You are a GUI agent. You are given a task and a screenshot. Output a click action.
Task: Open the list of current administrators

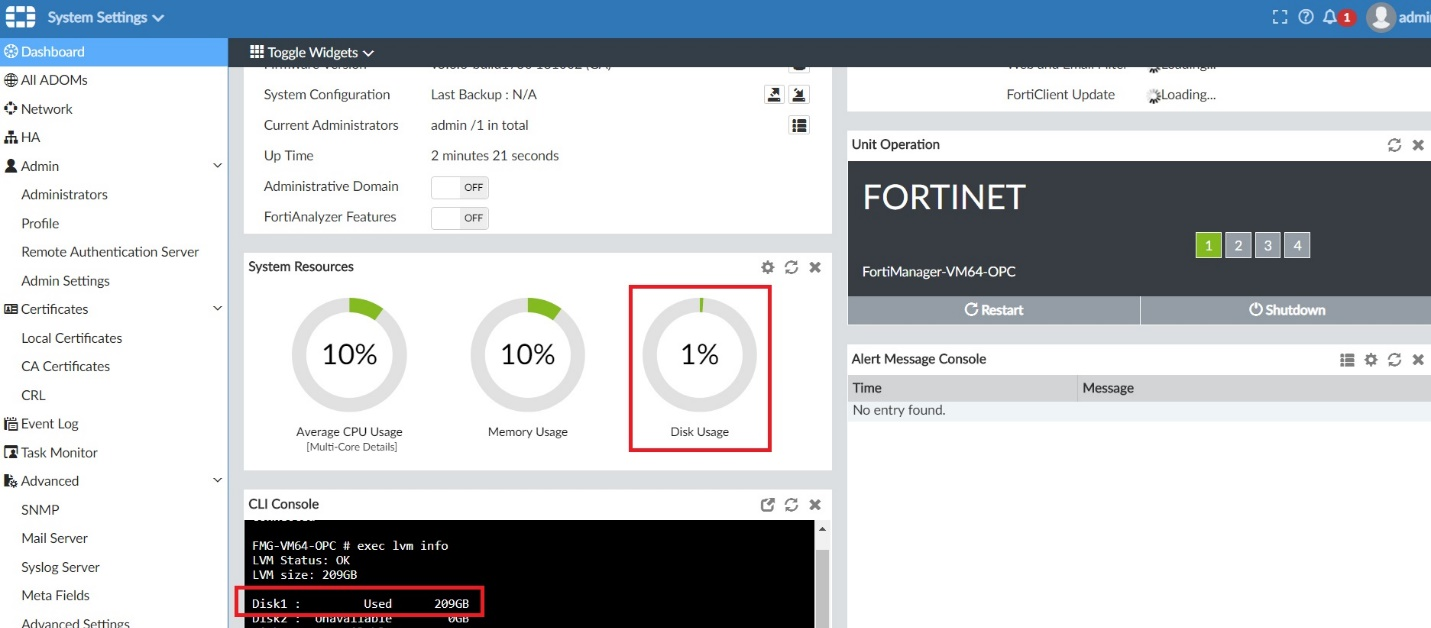pos(799,125)
